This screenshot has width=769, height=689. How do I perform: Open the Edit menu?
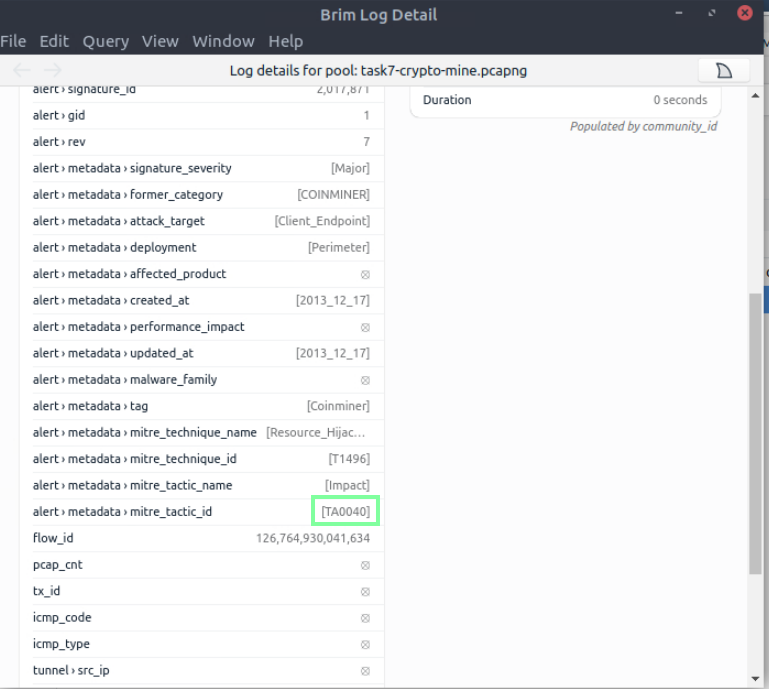point(54,41)
